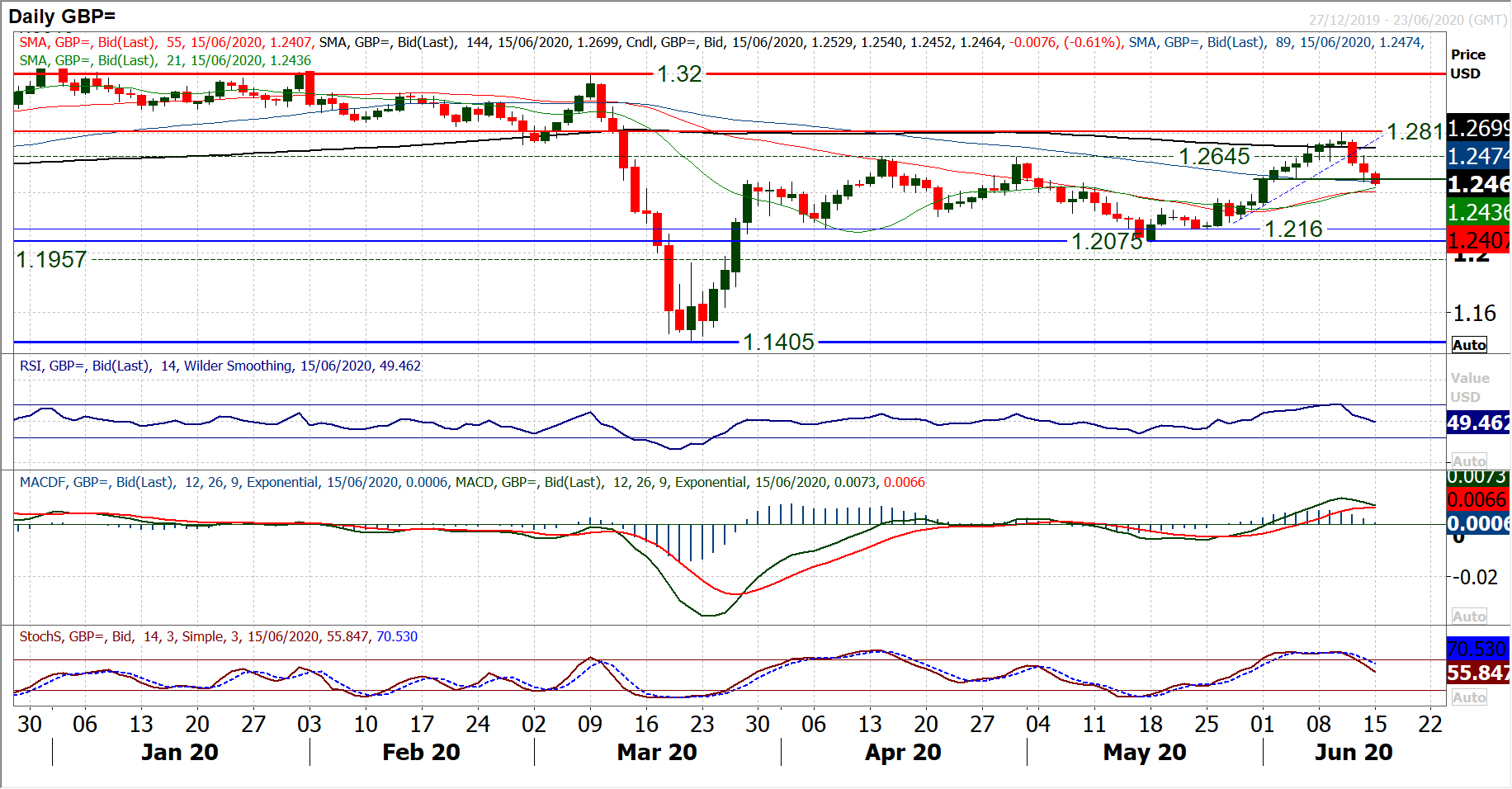Click the Auto button in price panel

(x=1468, y=345)
